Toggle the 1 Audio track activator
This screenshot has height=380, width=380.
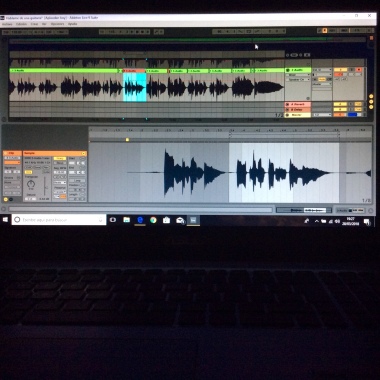pyautogui.click(x=340, y=70)
